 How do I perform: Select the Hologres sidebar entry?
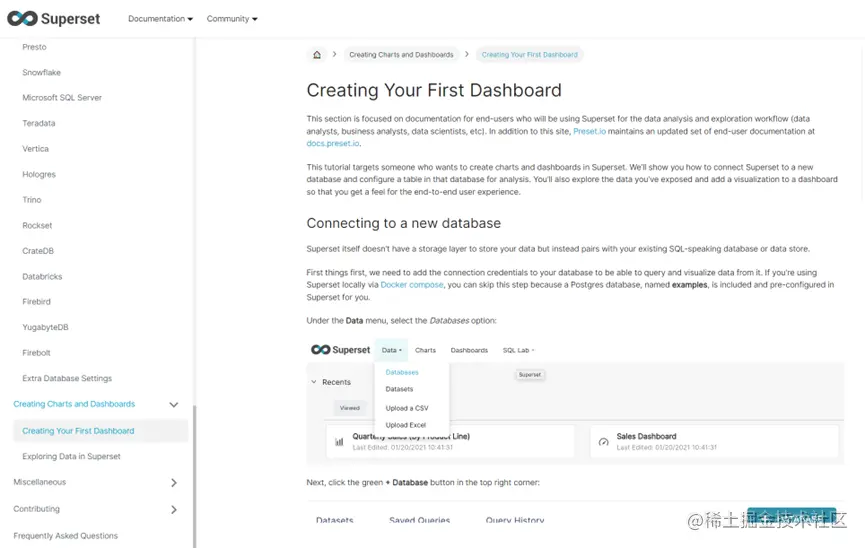(x=39, y=174)
